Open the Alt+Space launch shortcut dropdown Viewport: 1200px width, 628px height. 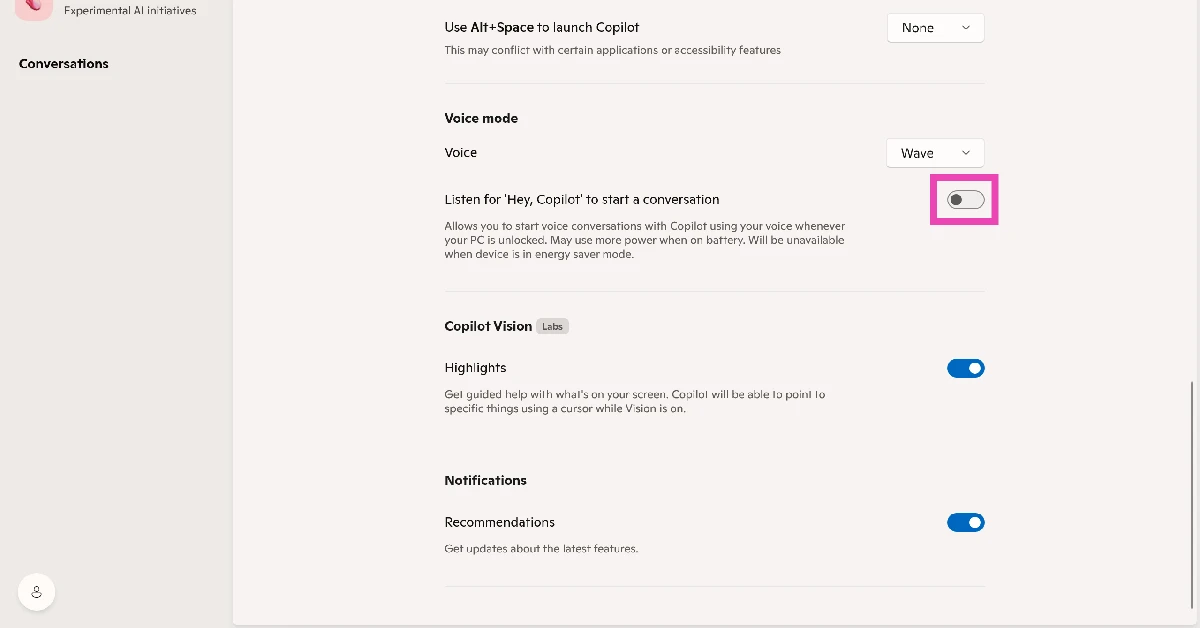[934, 28]
